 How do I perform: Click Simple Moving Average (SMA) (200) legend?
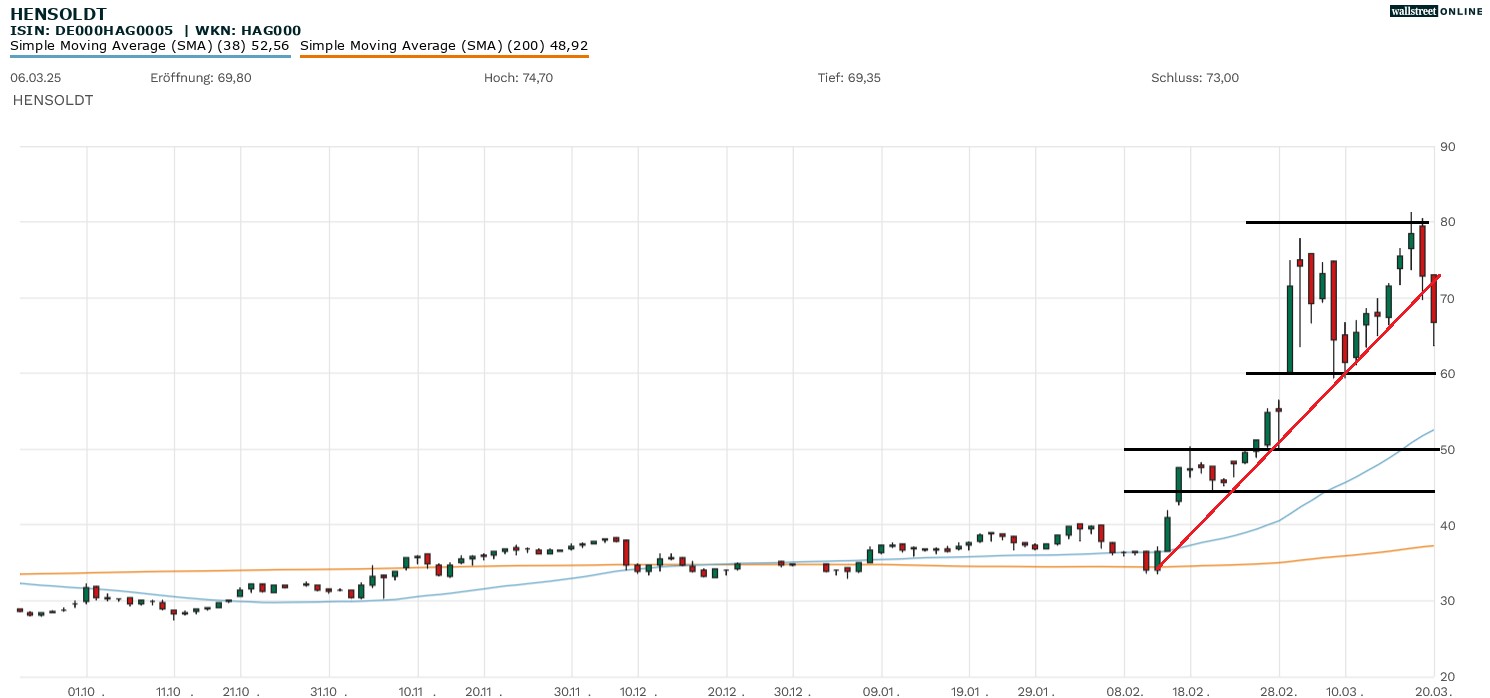pos(444,45)
